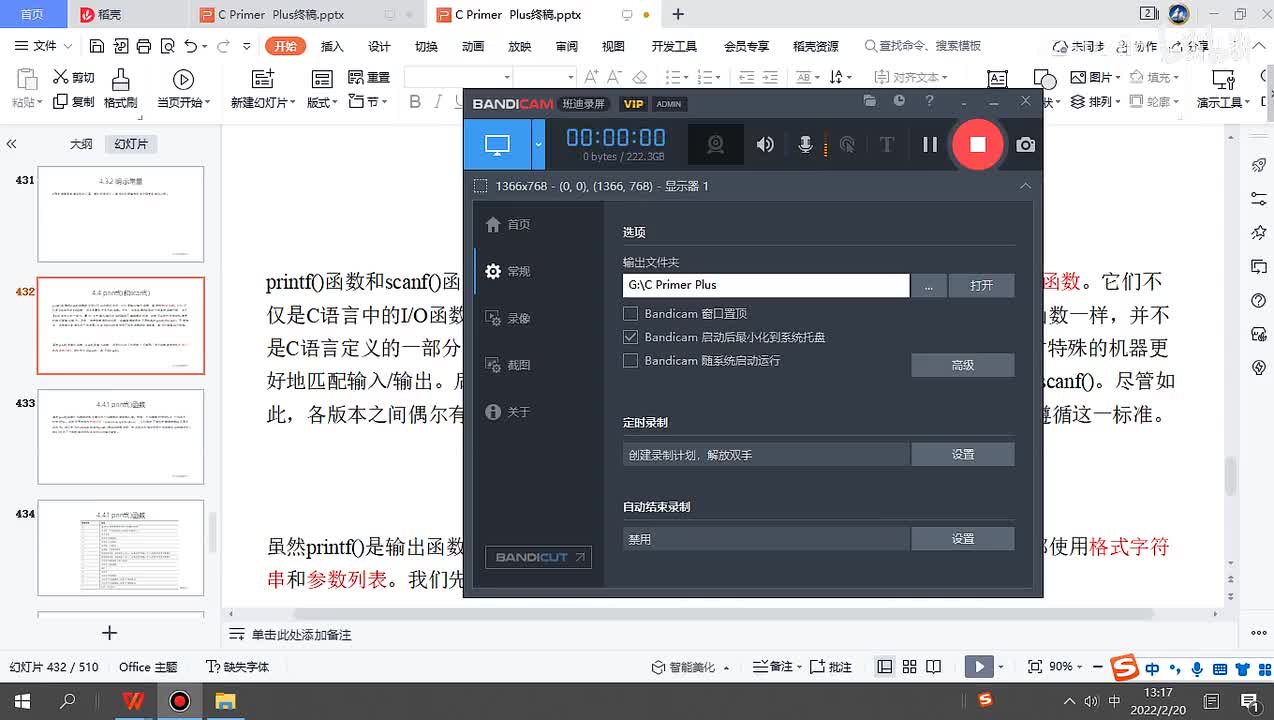Open the 90% zoom level dropdown
This screenshot has width=1274, height=720.
pyautogui.click(x=1066, y=667)
